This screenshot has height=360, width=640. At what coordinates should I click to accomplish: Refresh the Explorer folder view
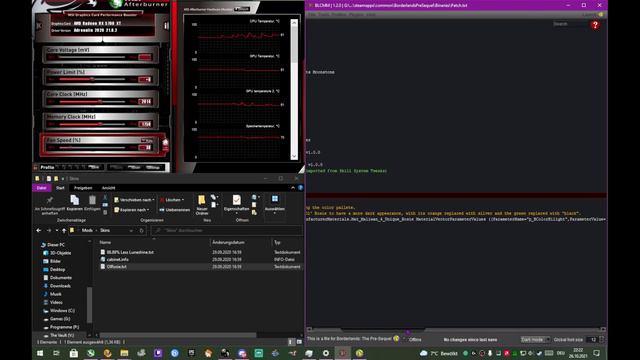[x=141, y=231]
